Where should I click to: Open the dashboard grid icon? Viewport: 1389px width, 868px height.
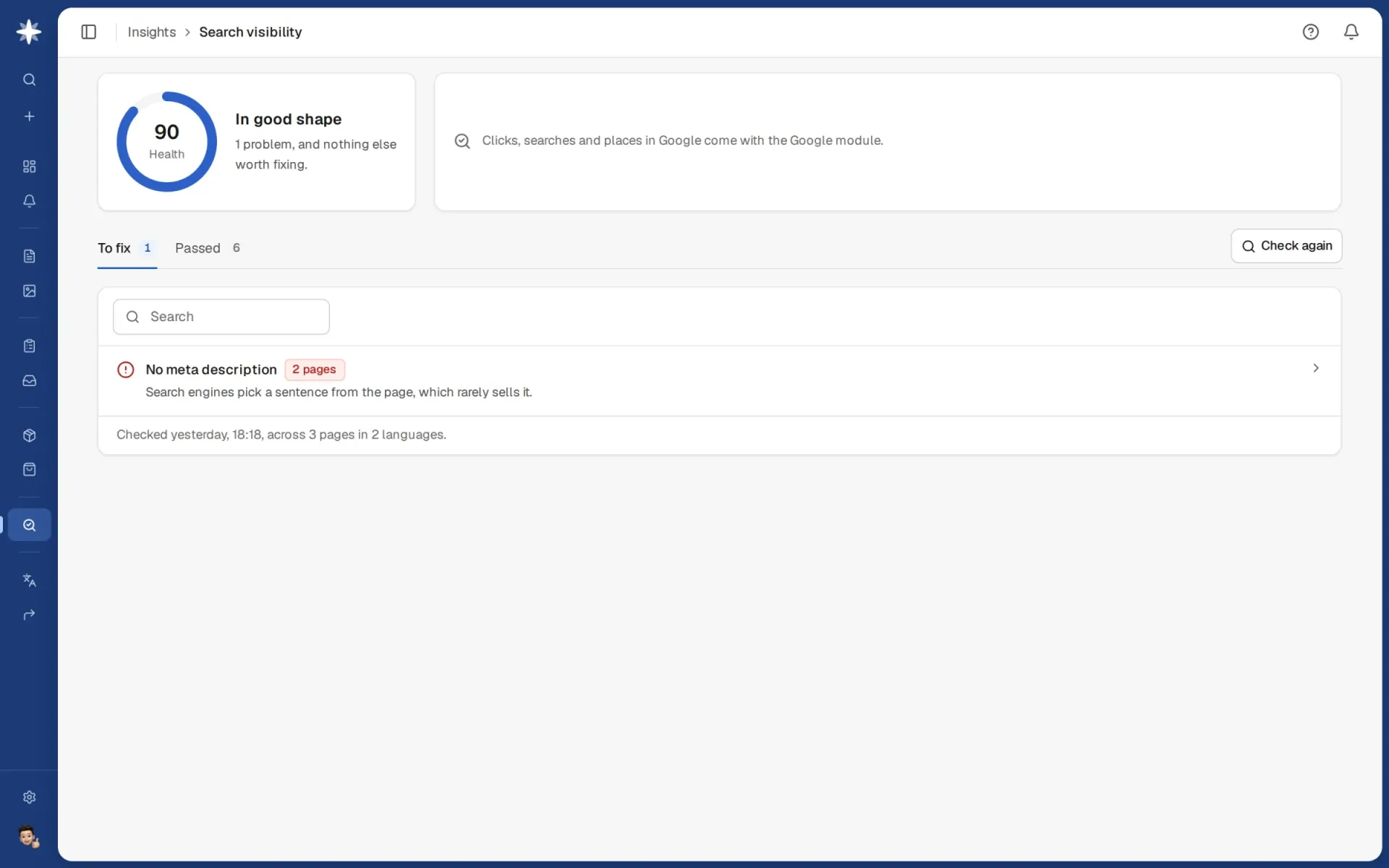point(29,166)
